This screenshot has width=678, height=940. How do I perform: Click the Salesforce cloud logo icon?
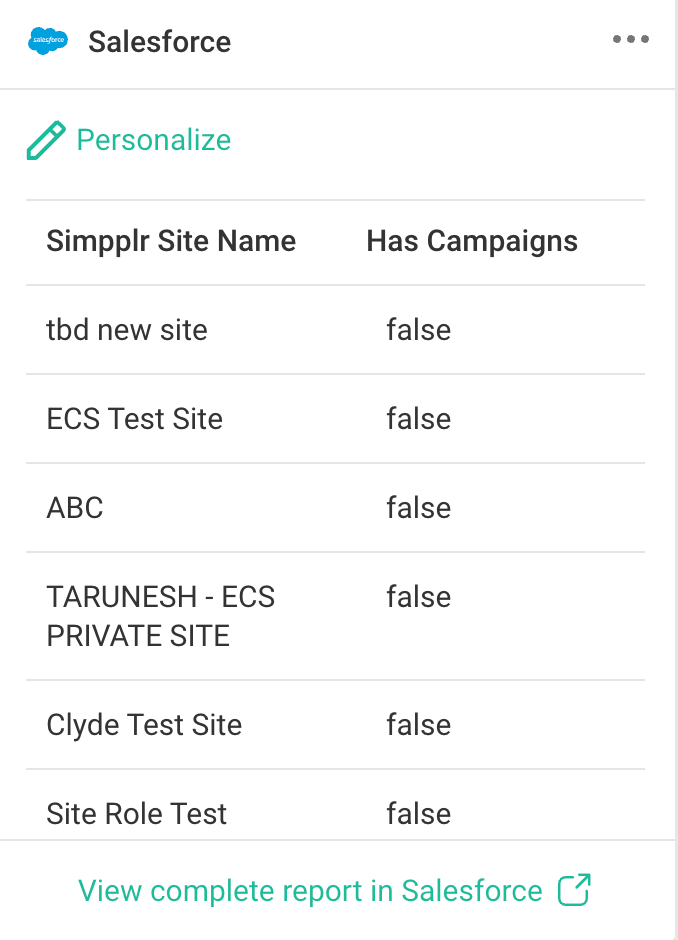[x=47, y=41]
